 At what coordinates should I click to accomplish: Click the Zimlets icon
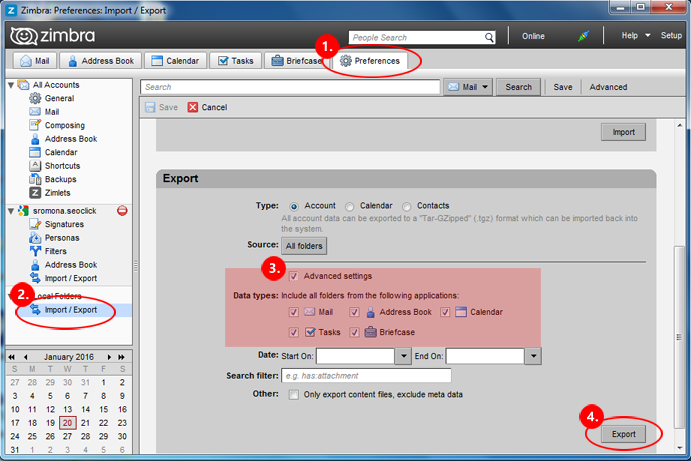[35, 193]
